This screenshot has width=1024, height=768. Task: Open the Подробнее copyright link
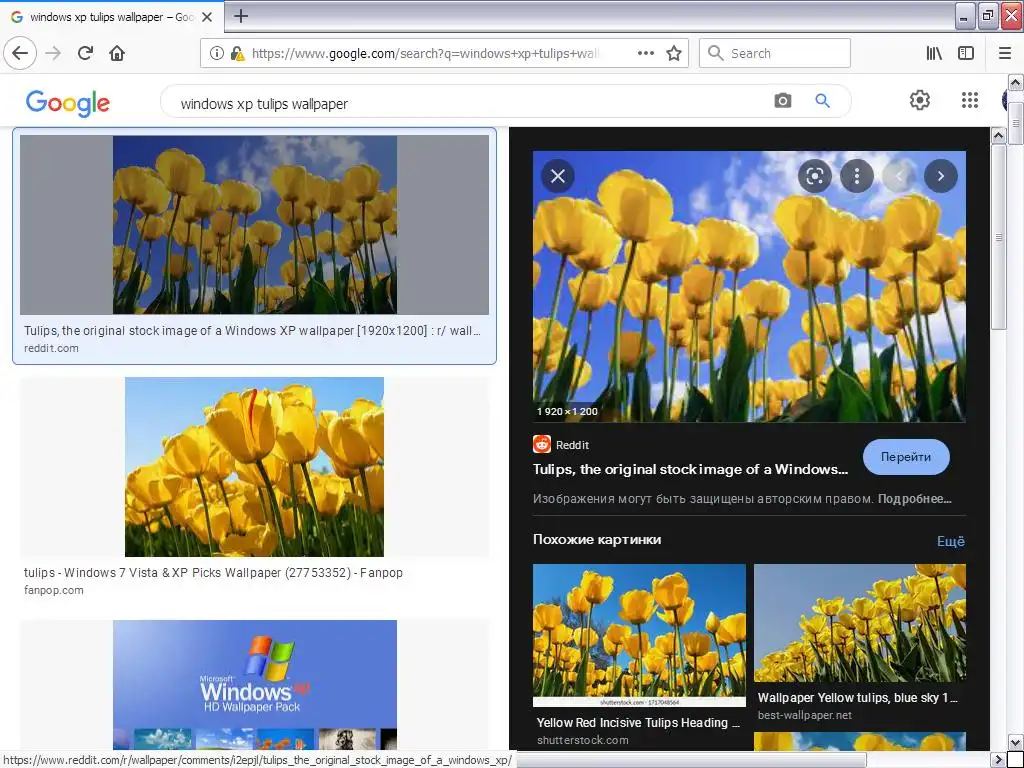tap(914, 499)
